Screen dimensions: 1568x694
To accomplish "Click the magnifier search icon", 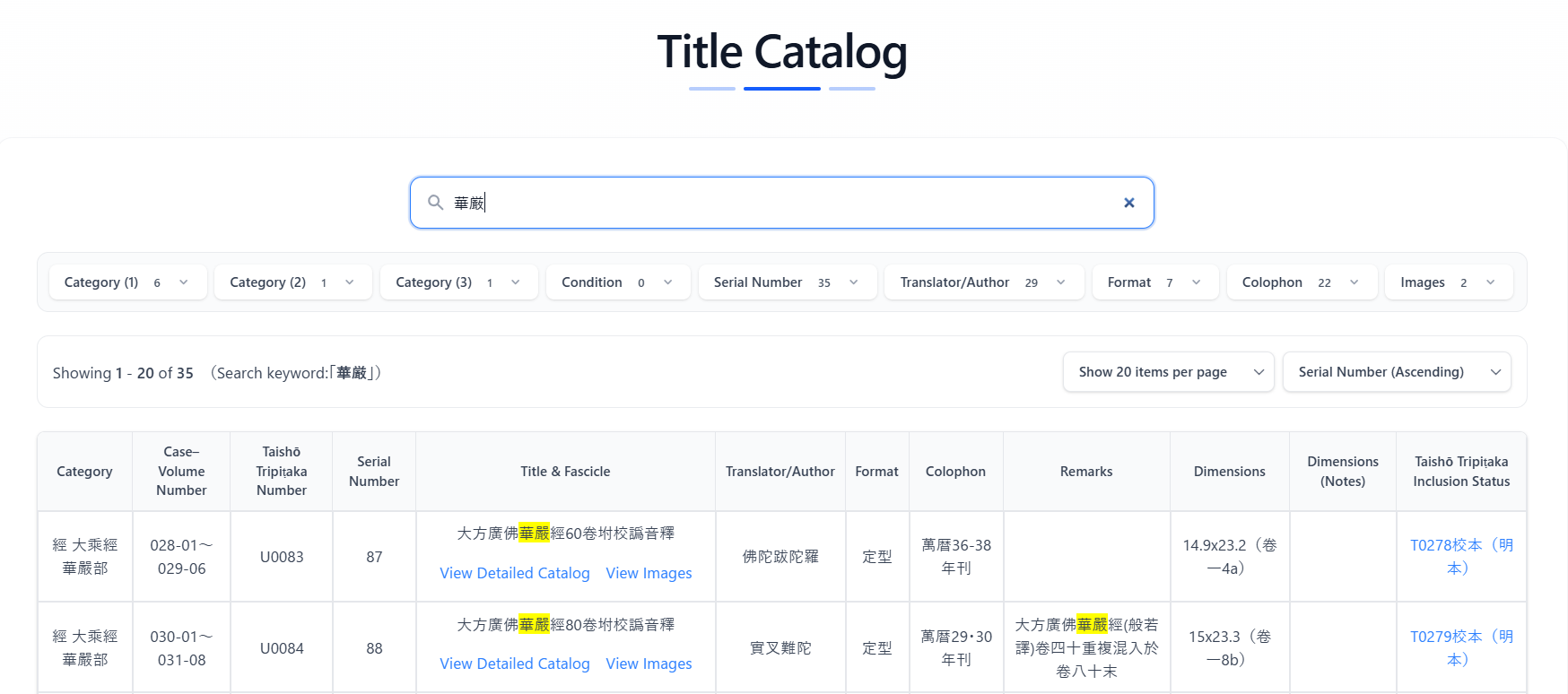I will tap(435, 203).
